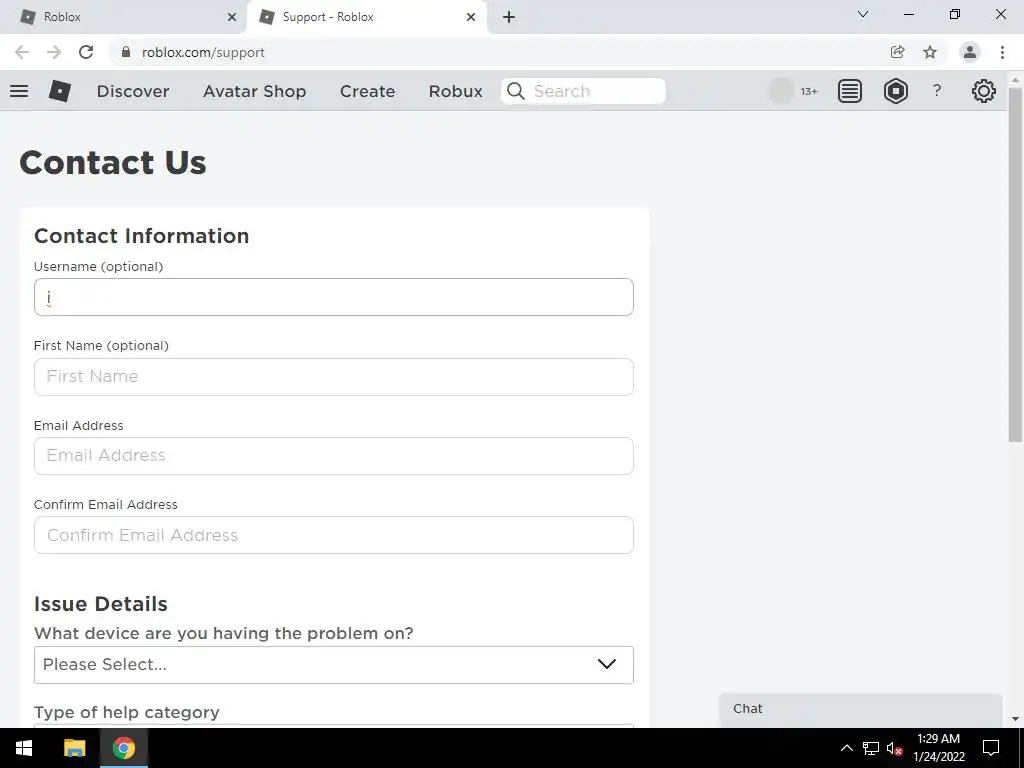The height and width of the screenshot is (768, 1024).
Task: Click the 13+ age label
Action: 809,91
